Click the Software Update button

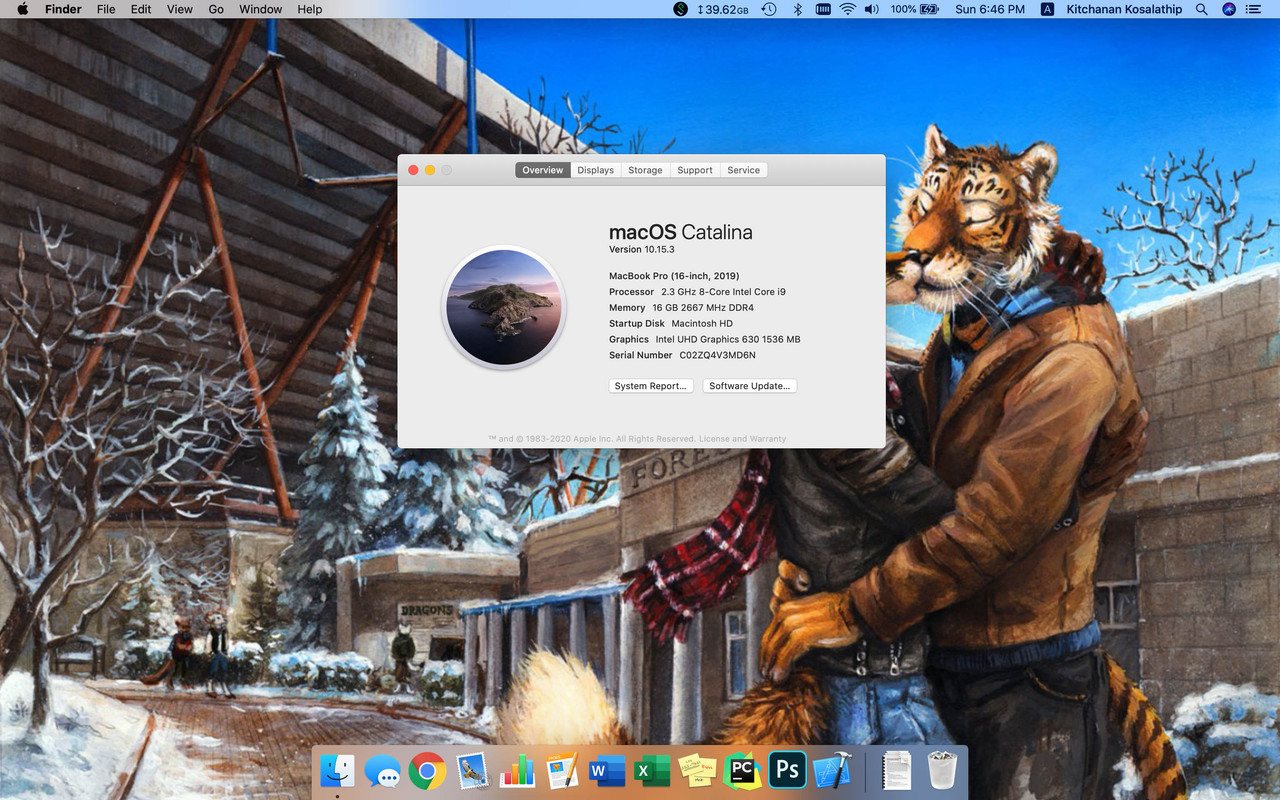coord(750,386)
